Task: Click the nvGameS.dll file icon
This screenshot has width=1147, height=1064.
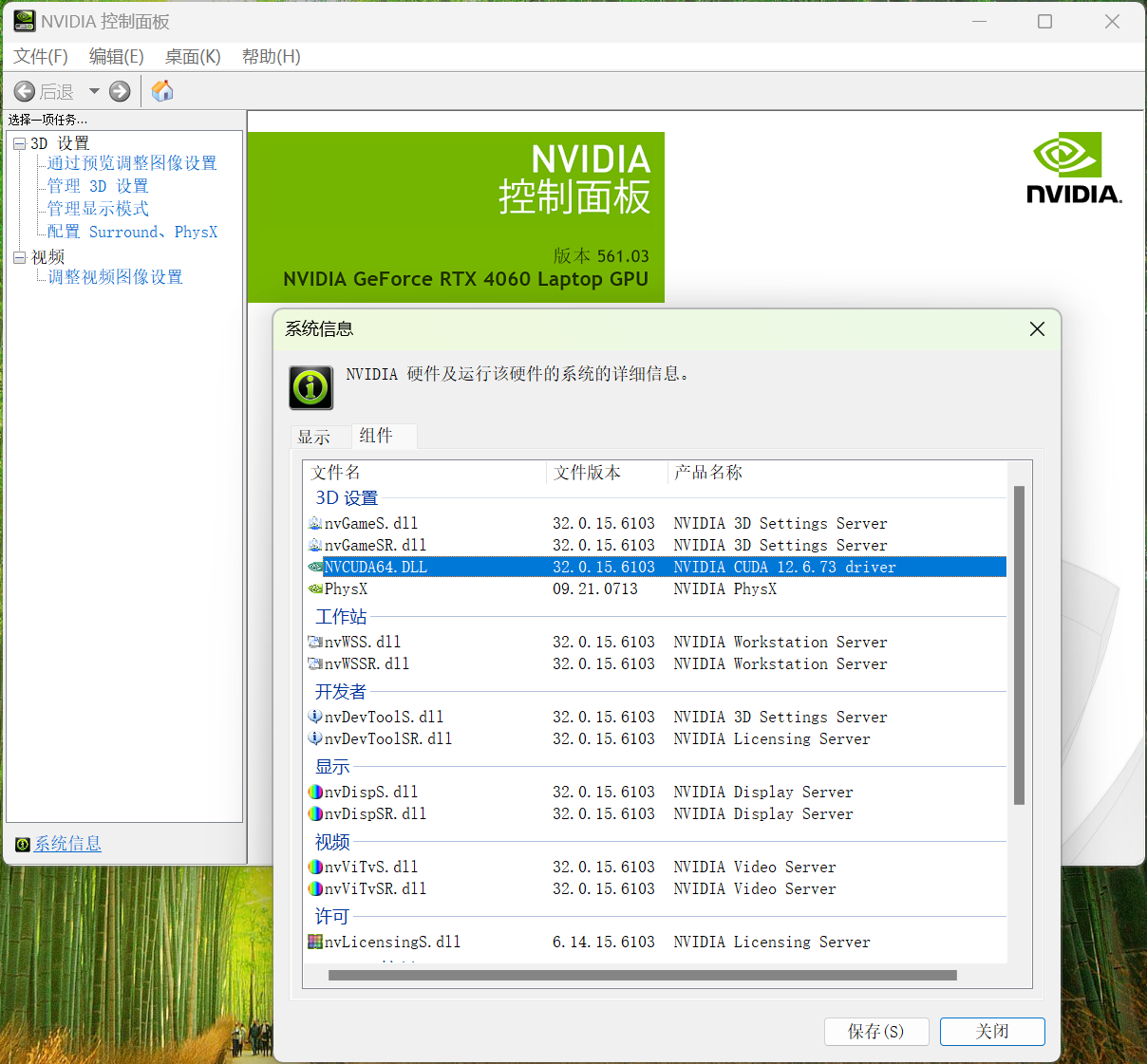Action: point(315,523)
